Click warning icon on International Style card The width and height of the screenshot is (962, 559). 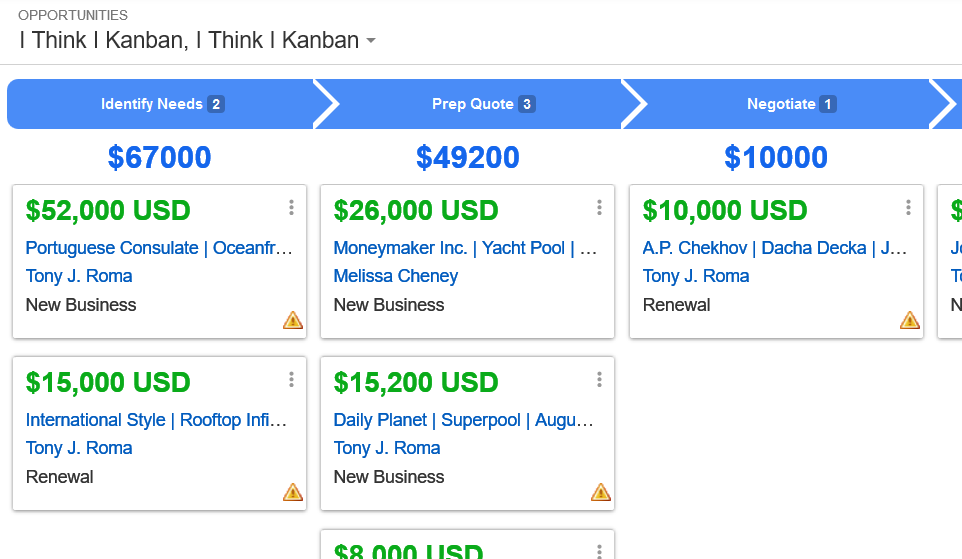293,492
